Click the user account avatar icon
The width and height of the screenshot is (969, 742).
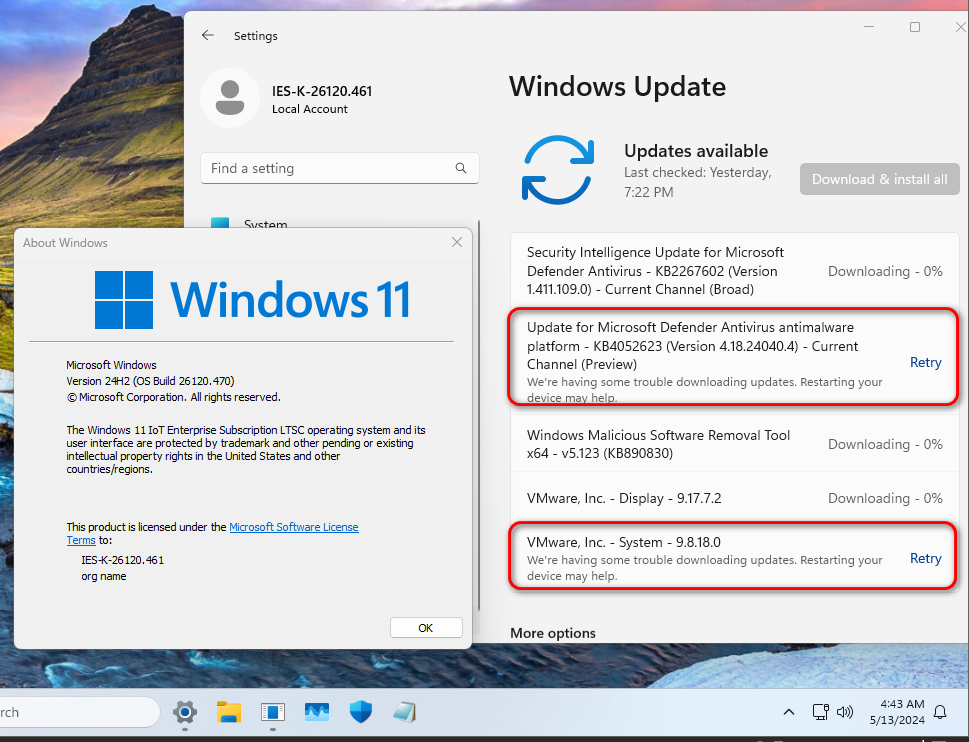pos(230,98)
